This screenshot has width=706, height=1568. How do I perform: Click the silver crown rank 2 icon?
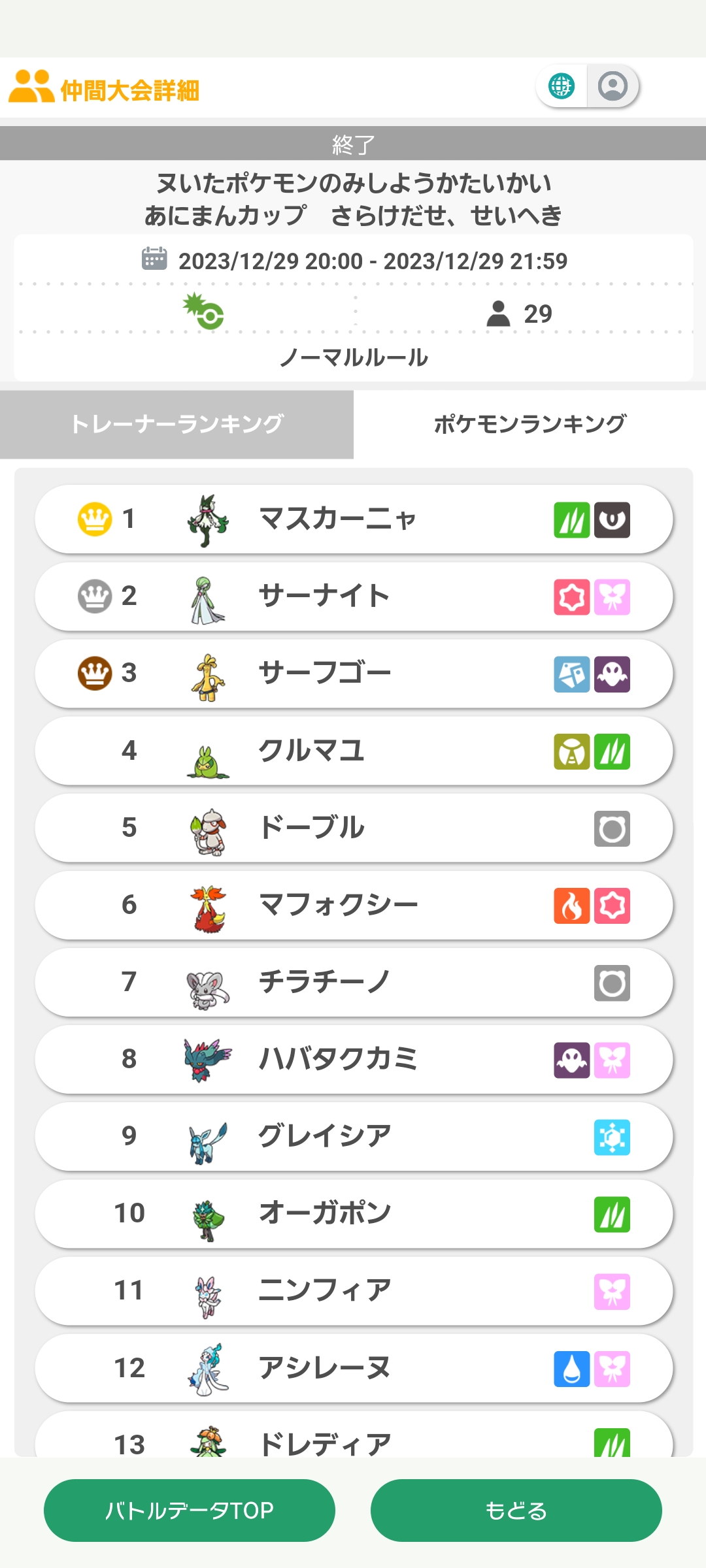point(95,596)
